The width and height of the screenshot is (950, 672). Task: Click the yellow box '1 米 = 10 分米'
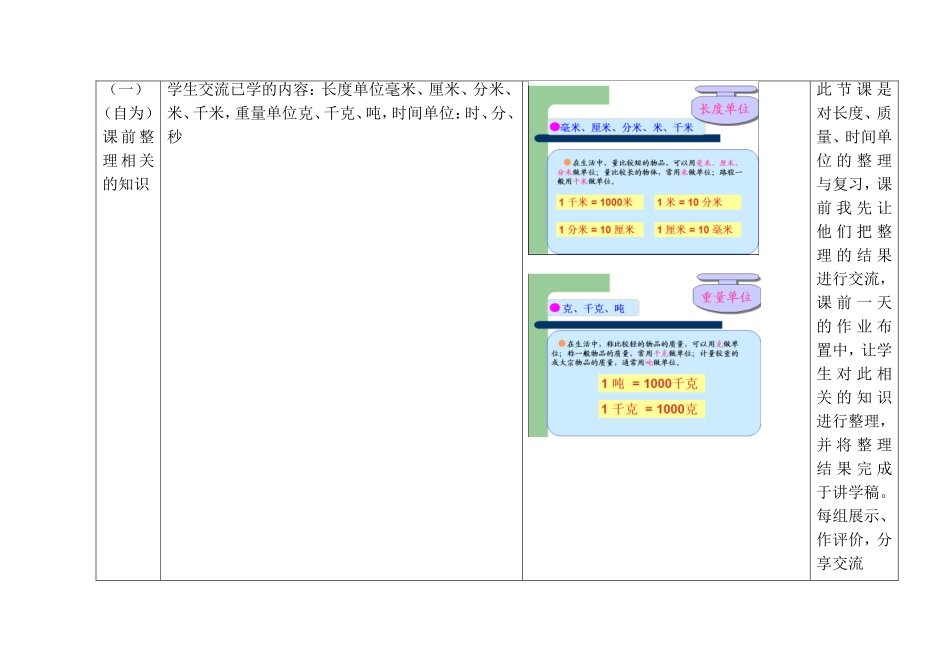coord(697,202)
